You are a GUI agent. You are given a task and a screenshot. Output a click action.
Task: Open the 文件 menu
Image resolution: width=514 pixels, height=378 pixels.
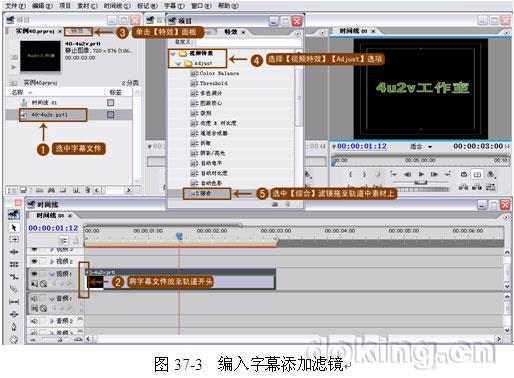click(16, 6)
